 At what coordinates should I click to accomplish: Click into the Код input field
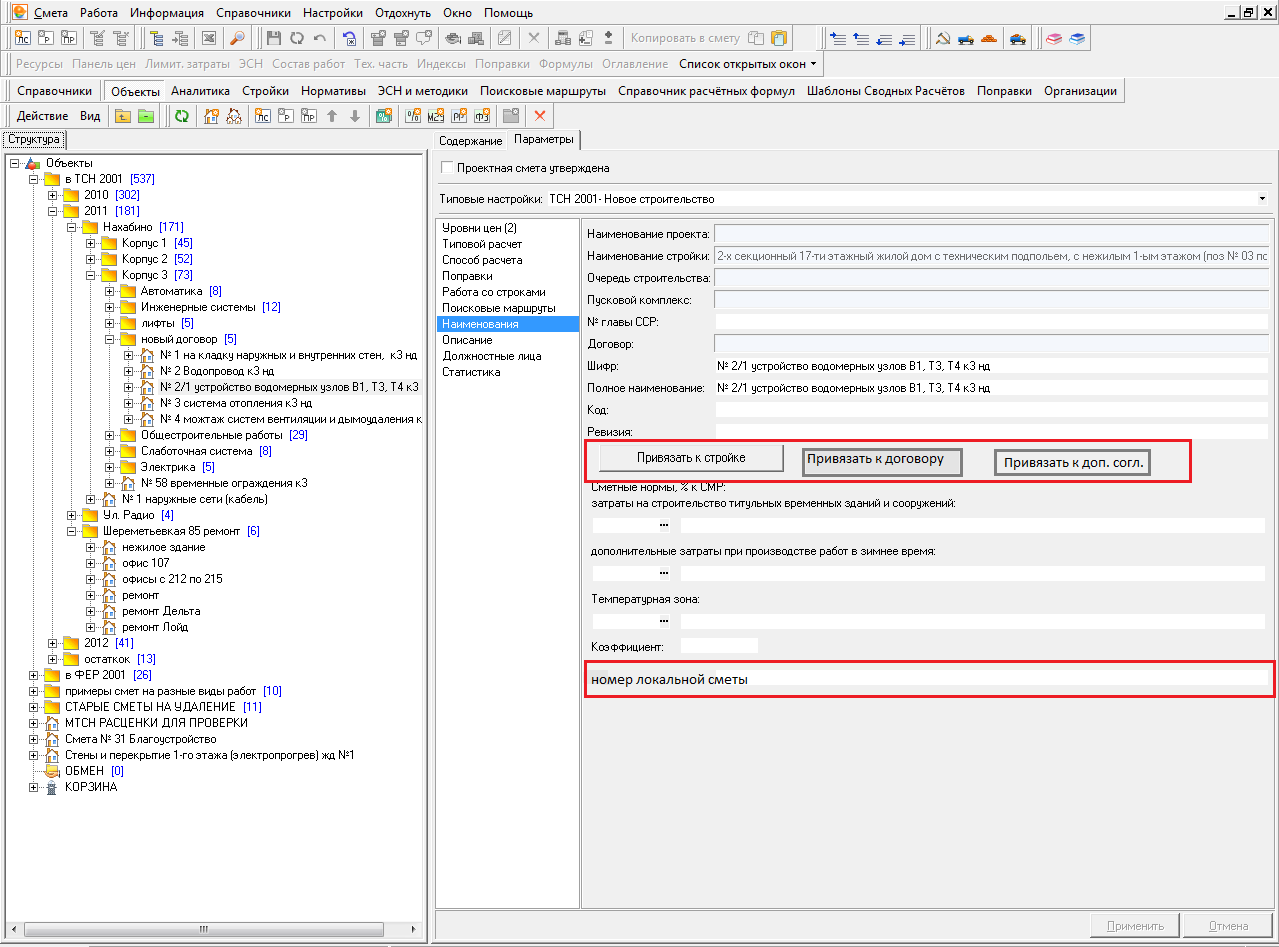tap(991, 409)
